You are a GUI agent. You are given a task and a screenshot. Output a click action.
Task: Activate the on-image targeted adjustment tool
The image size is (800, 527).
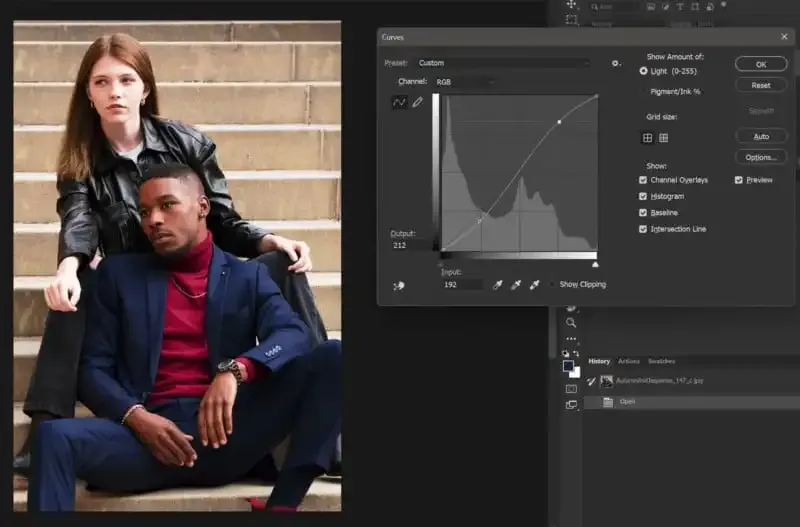click(399, 286)
